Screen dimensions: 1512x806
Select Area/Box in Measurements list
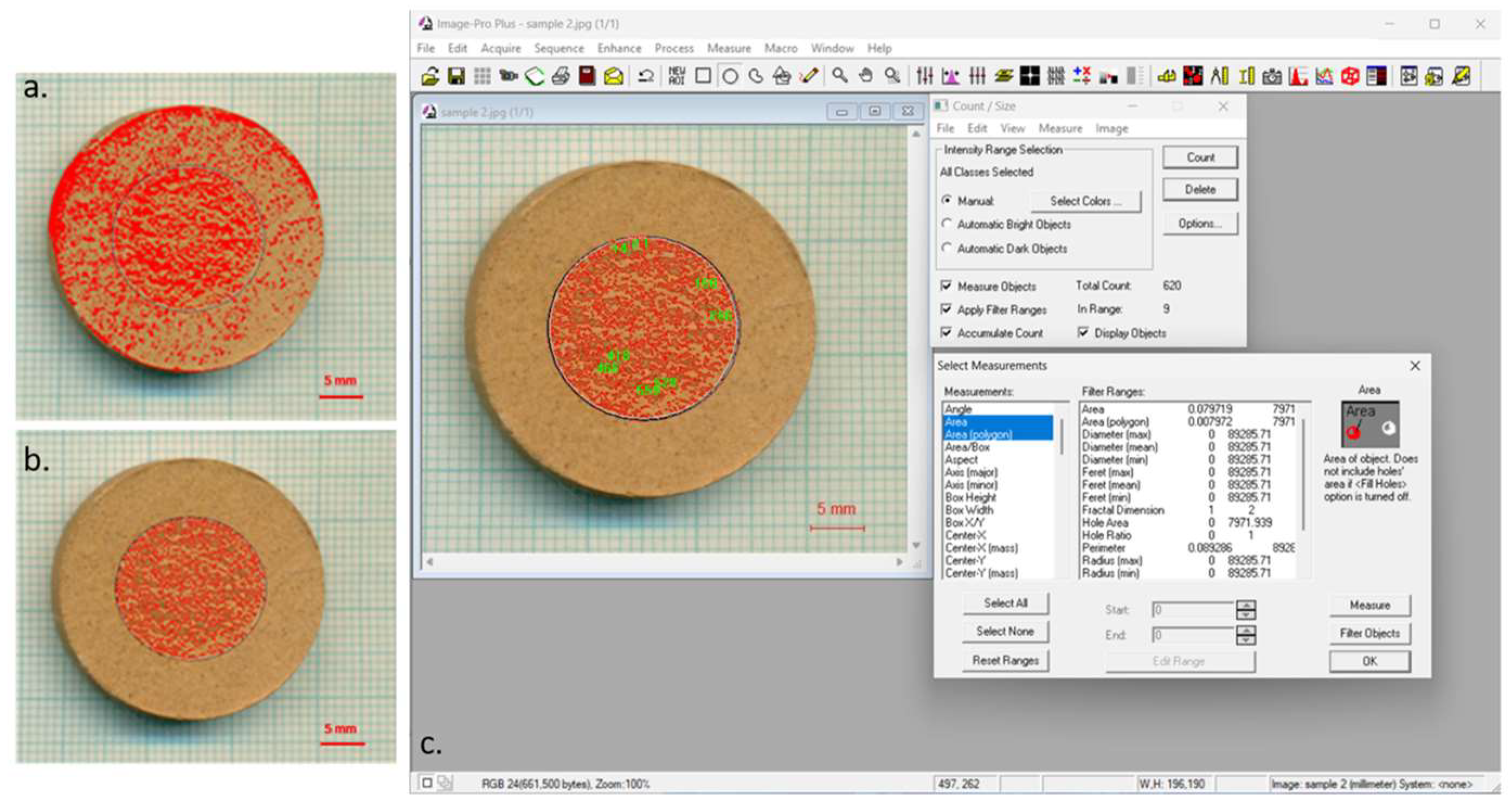click(x=967, y=447)
